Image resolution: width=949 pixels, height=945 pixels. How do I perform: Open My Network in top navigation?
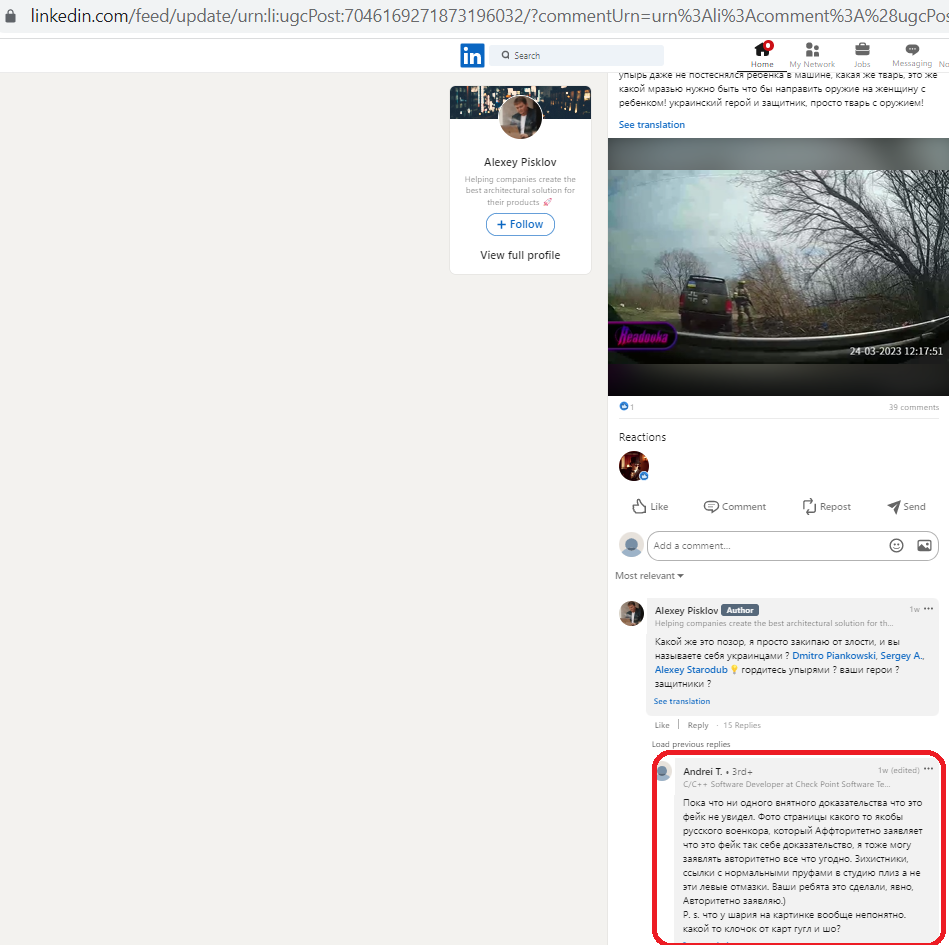click(812, 55)
